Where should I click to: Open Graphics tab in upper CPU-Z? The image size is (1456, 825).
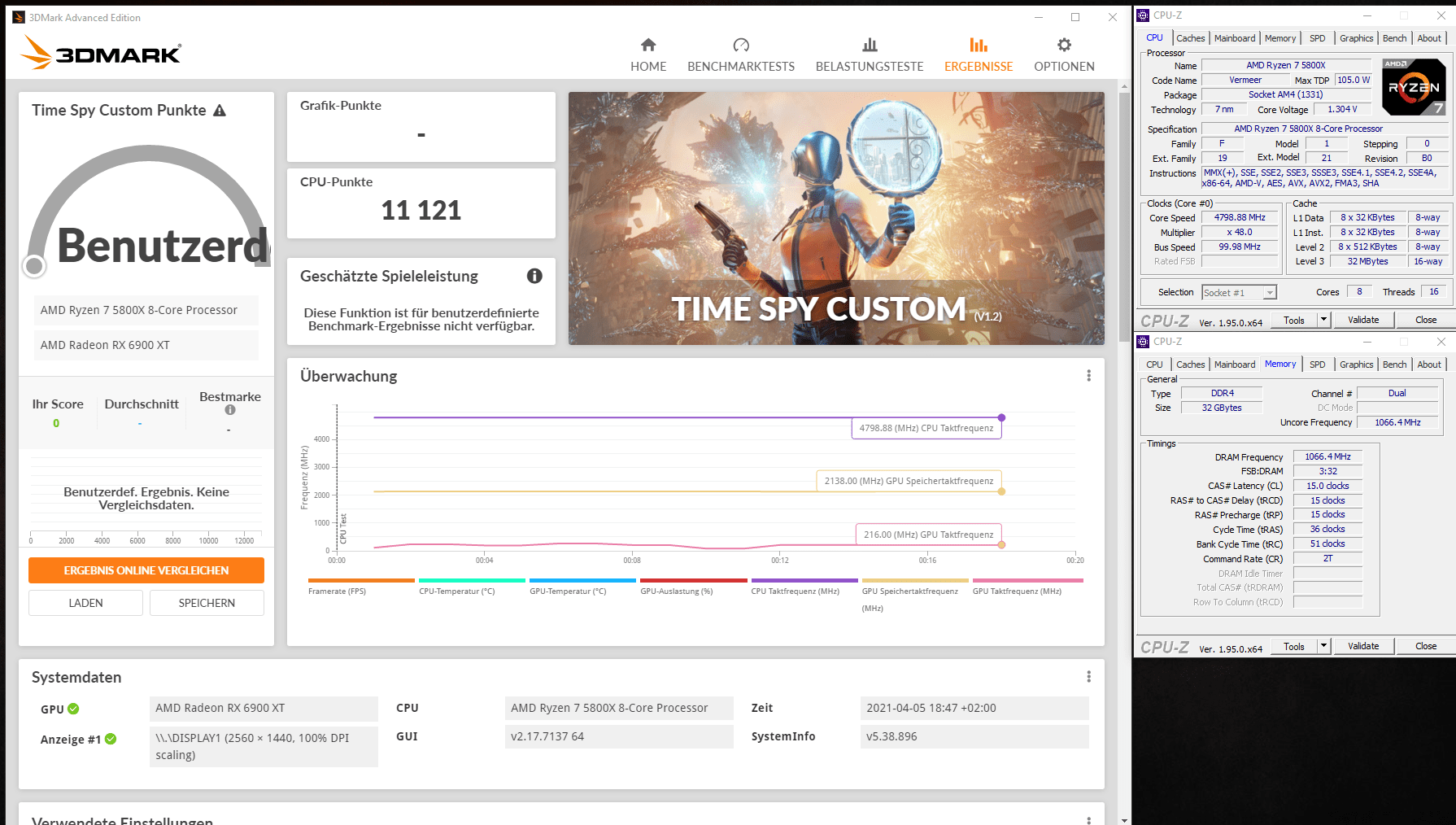(1356, 38)
